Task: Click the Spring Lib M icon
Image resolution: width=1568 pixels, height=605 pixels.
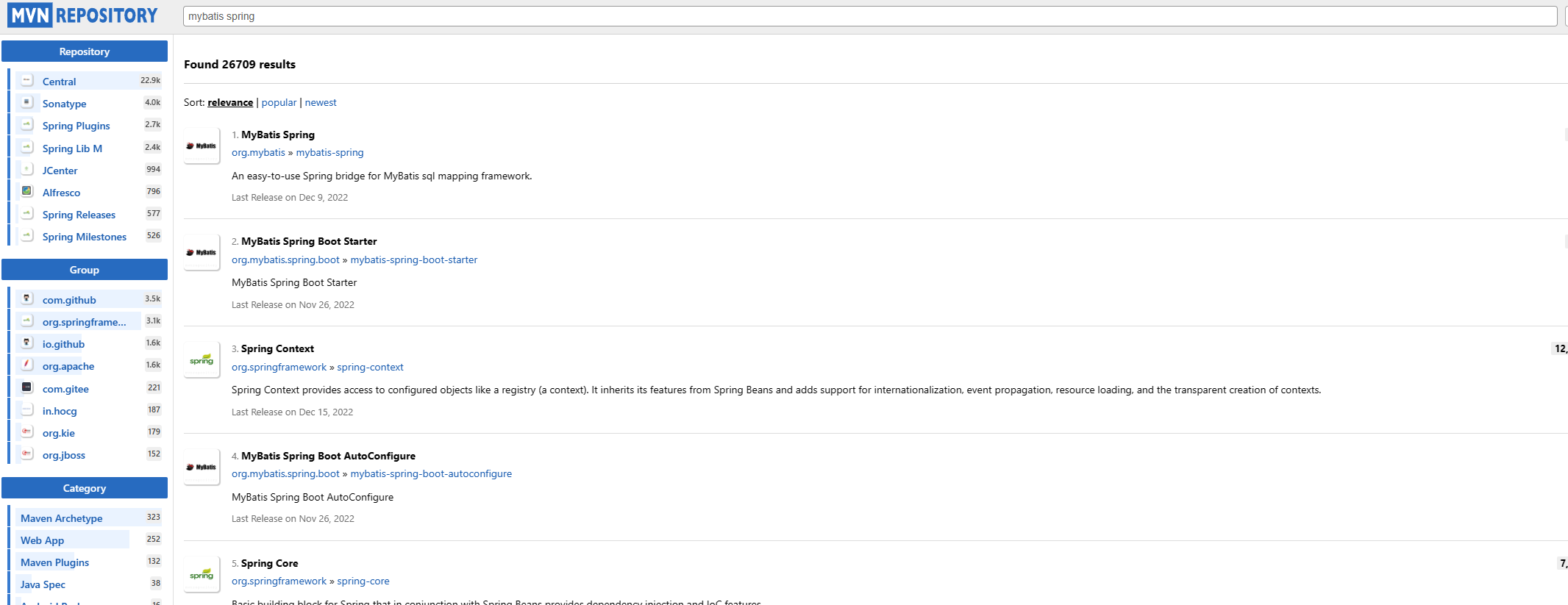Action: click(x=27, y=147)
